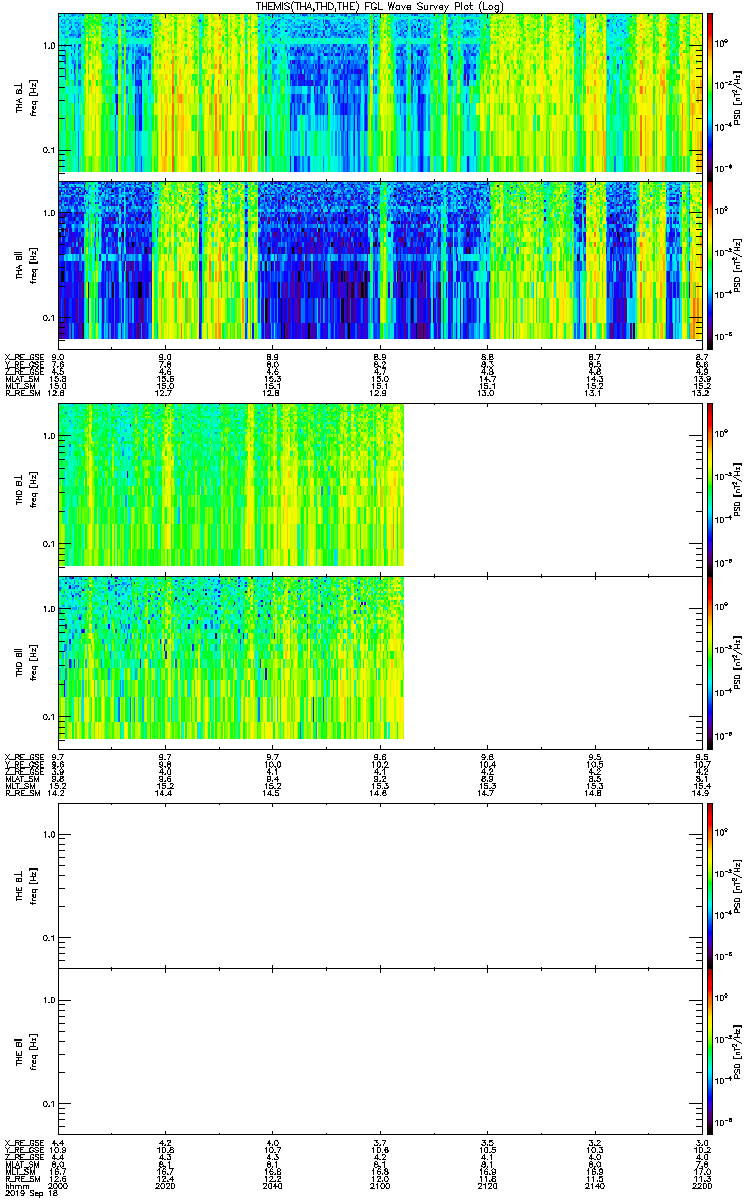The width and height of the screenshot is (750, 1200).
Task: Click the '2140' time tick label
Action: (x=596, y=1186)
